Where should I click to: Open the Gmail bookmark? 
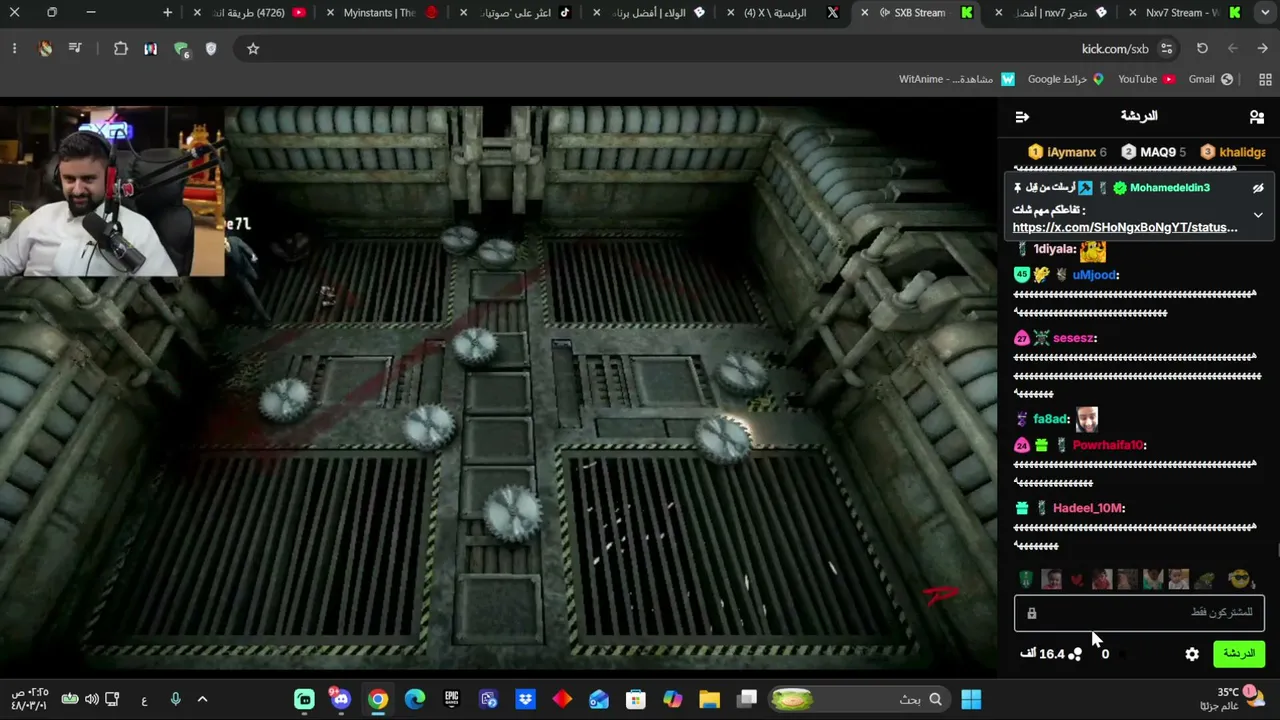pyautogui.click(x=1210, y=79)
